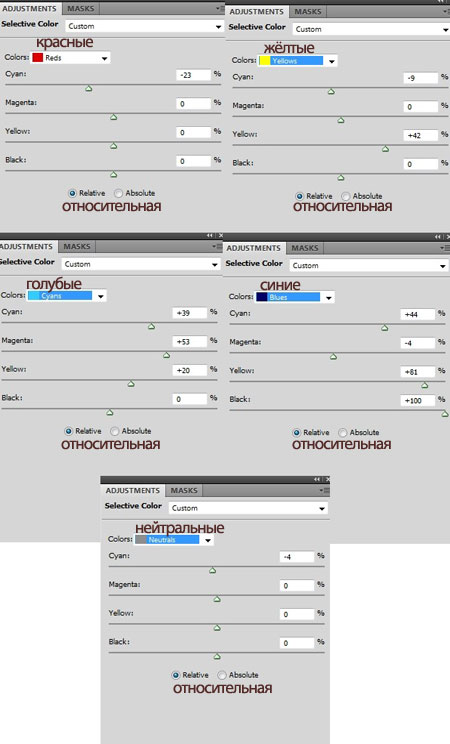Click Yellow value field showing +20
450x744 pixels.
189,370
